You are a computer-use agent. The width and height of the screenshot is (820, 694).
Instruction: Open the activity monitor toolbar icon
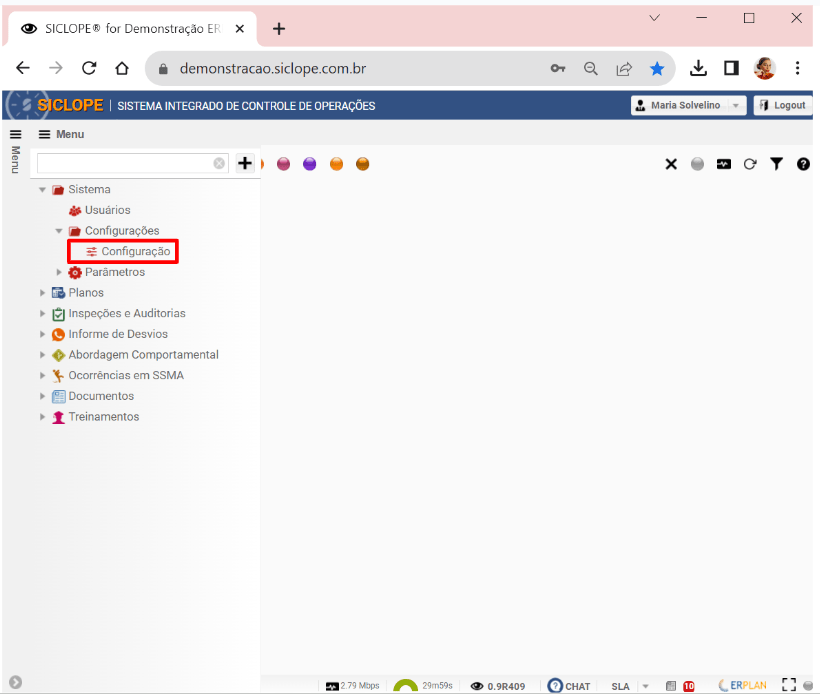click(724, 164)
